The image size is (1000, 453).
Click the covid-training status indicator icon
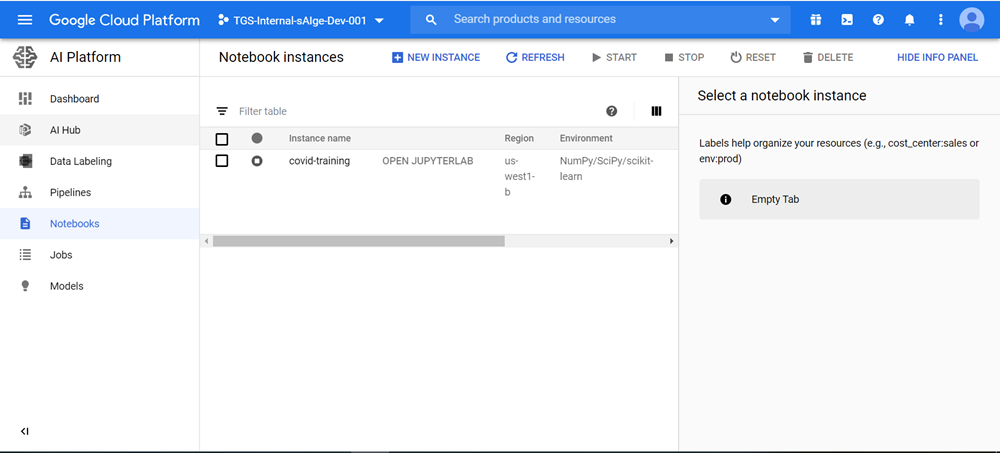pyautogui.click(x=257, y=161)
